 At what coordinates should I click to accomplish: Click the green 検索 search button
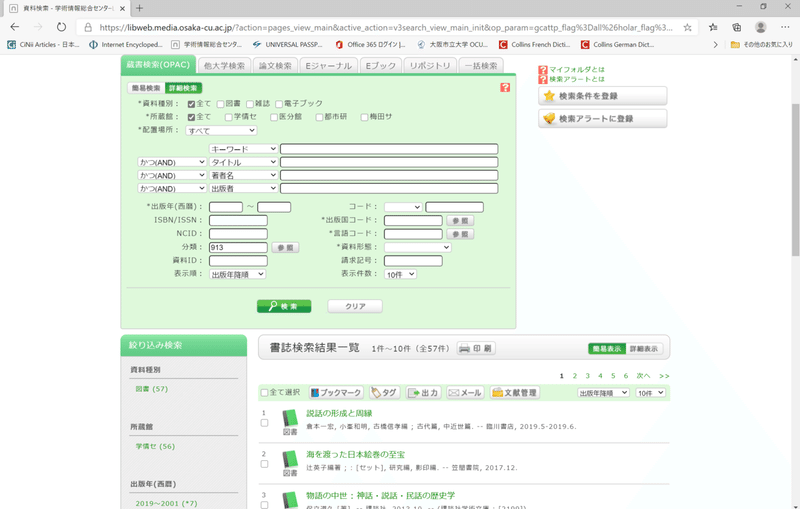point(284,306)
